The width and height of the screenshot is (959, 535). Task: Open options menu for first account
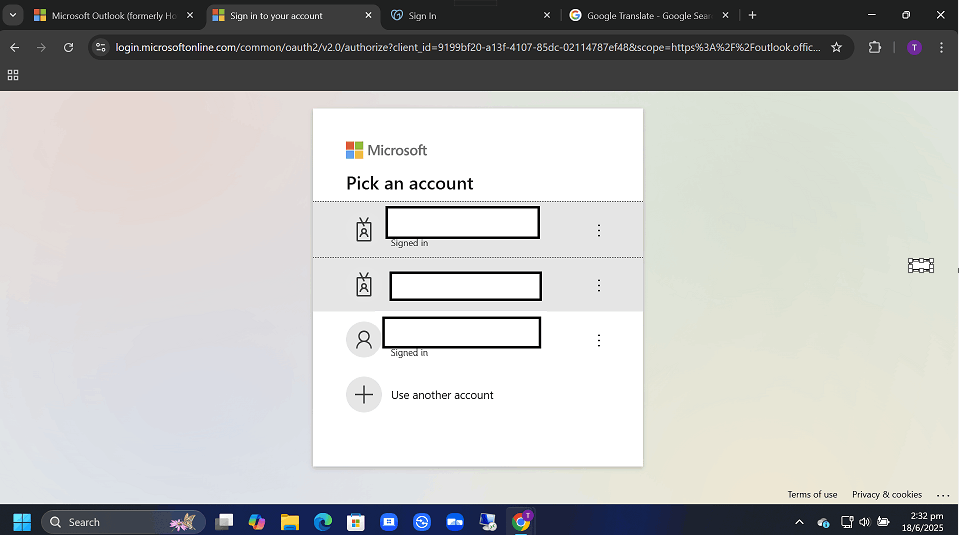(599, 230)
